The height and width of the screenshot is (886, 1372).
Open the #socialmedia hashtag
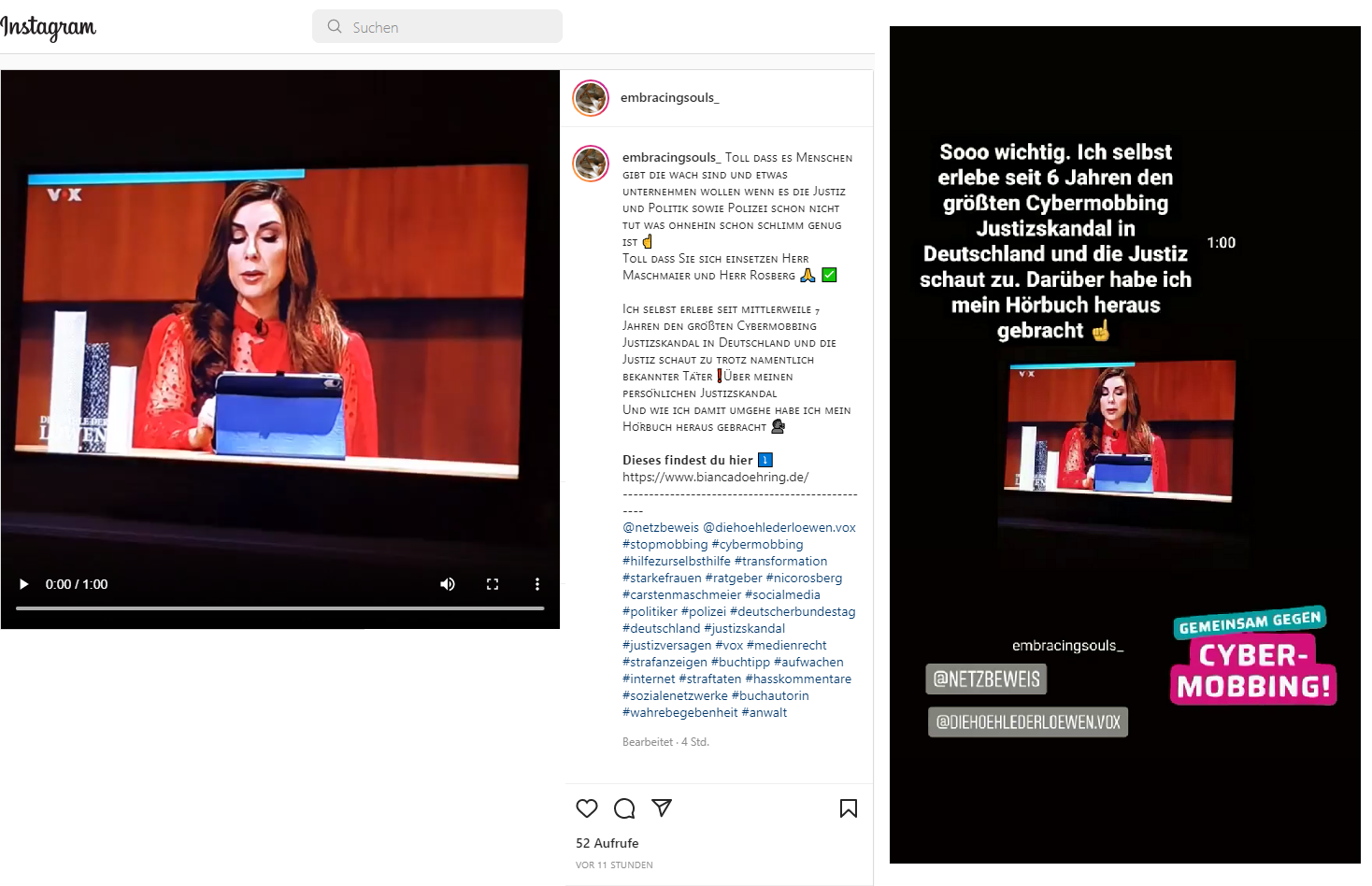click(x=782, y=594)
